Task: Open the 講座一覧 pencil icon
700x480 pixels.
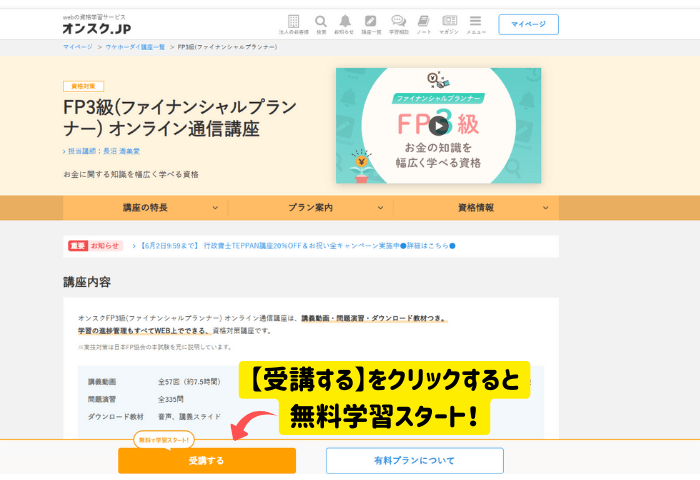Action: pyautogui.click(x=371, y=24)
